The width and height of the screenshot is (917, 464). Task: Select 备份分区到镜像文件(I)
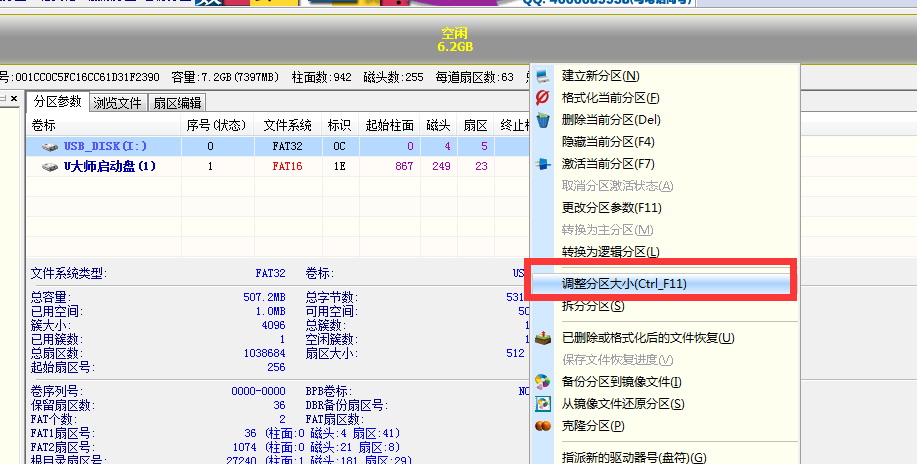pos(622,381)
